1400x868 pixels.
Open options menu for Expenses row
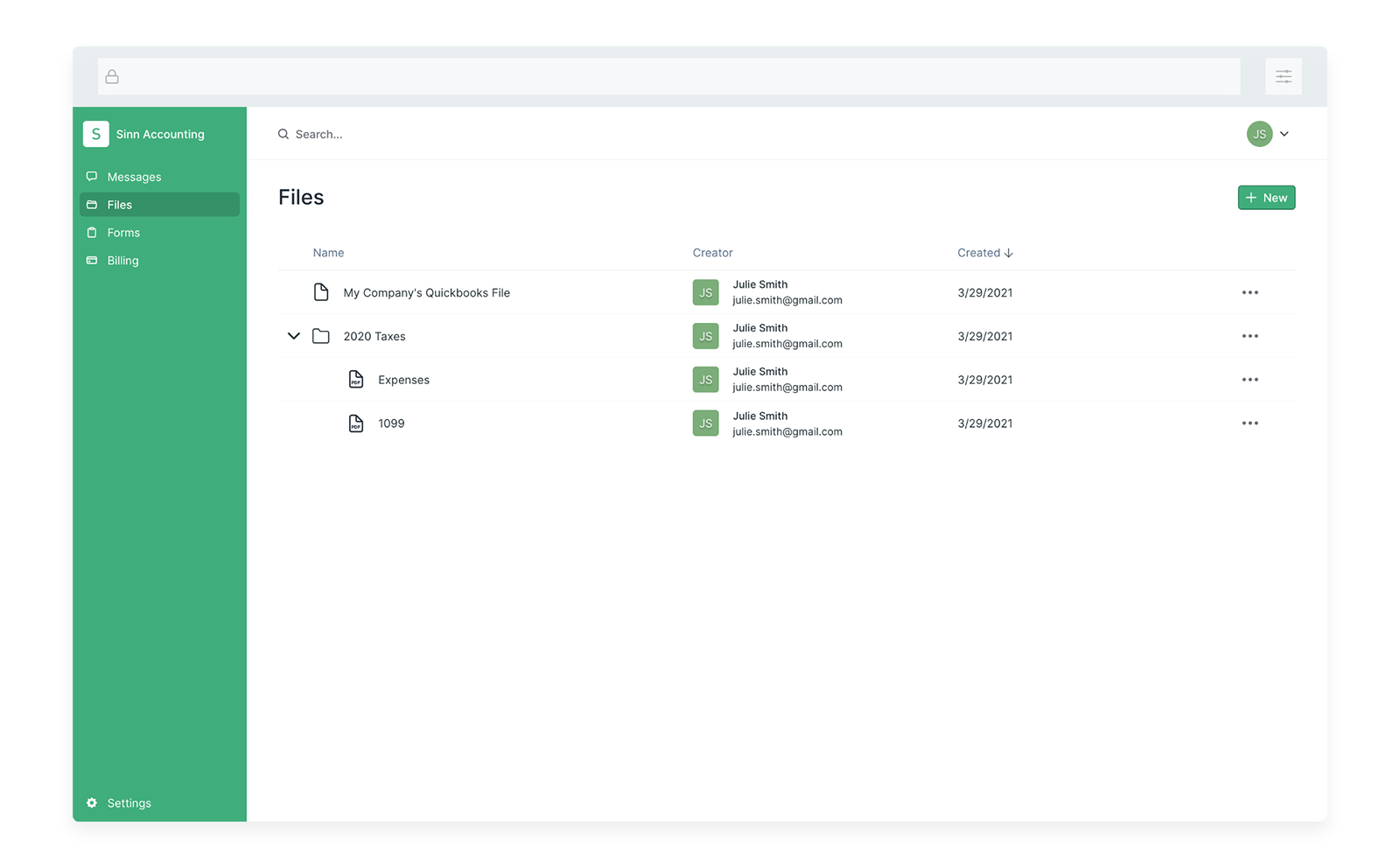pos(1249,380)
